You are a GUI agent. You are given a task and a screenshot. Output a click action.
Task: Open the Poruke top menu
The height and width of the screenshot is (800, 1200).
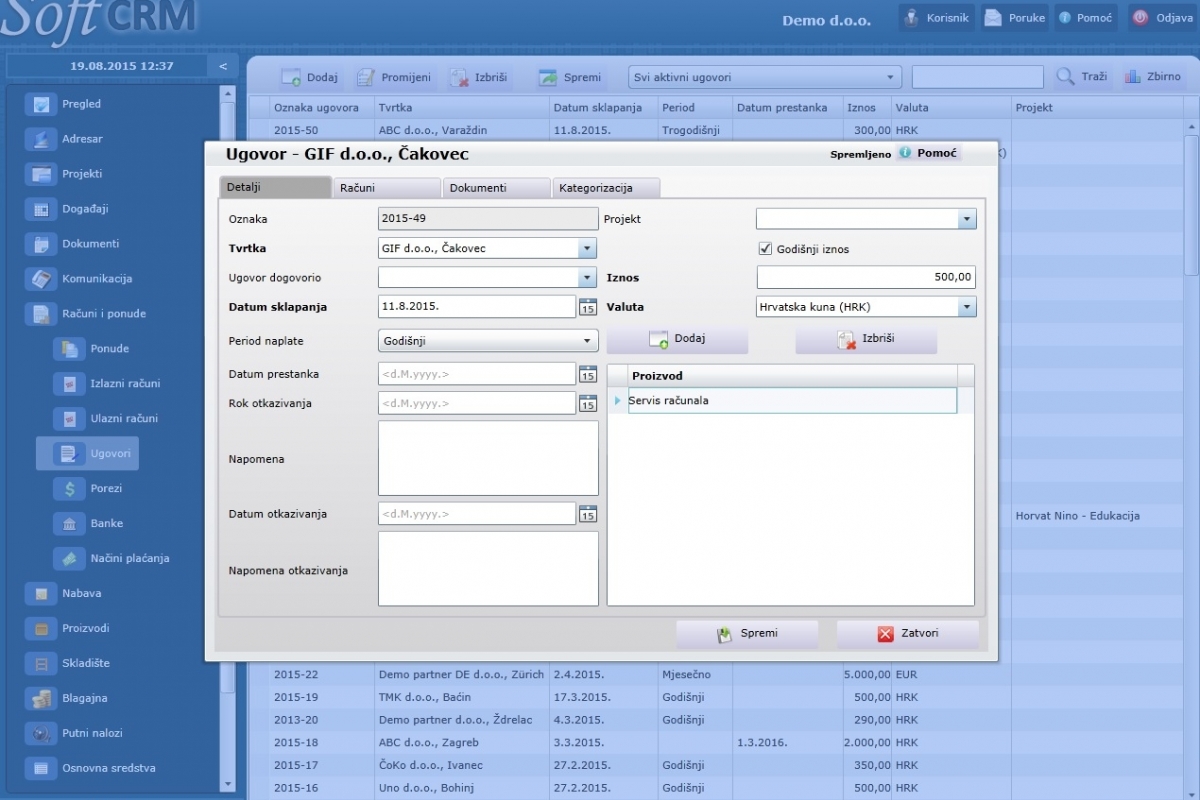coord(1014,18)
